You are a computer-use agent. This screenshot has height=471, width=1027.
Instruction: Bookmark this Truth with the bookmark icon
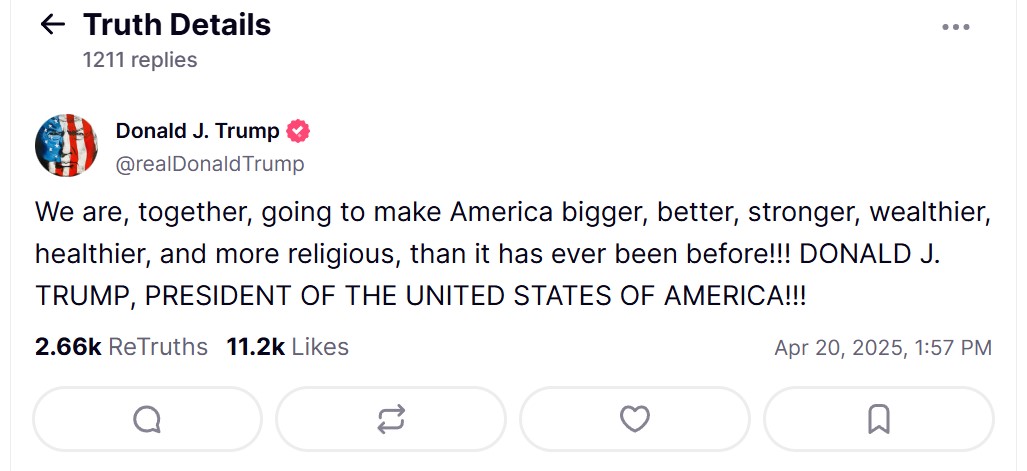pos(878,419)
